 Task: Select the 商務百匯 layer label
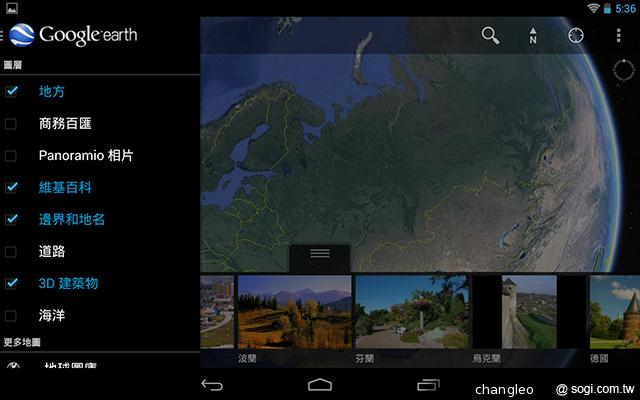(x=65, y=123)
